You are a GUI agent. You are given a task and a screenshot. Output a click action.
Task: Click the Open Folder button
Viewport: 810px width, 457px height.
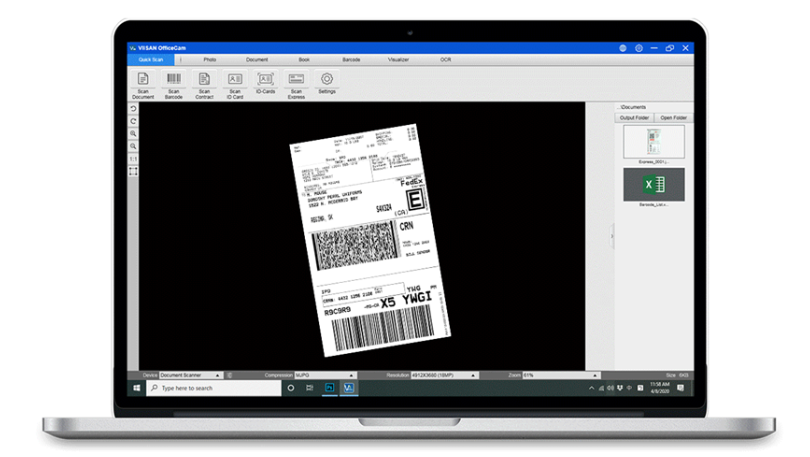pyautogui.click(x=674, y=118)
